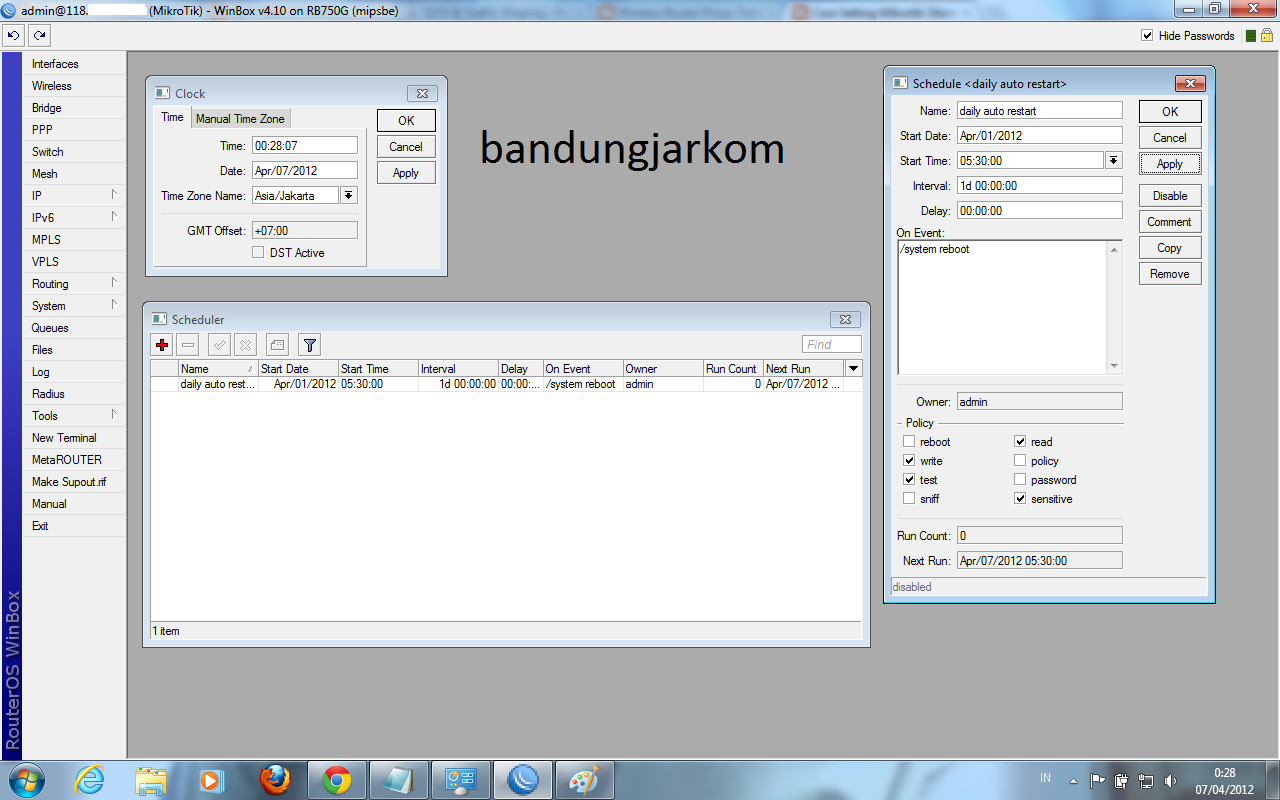Click the Find field in Scheduler

(831, 345)
